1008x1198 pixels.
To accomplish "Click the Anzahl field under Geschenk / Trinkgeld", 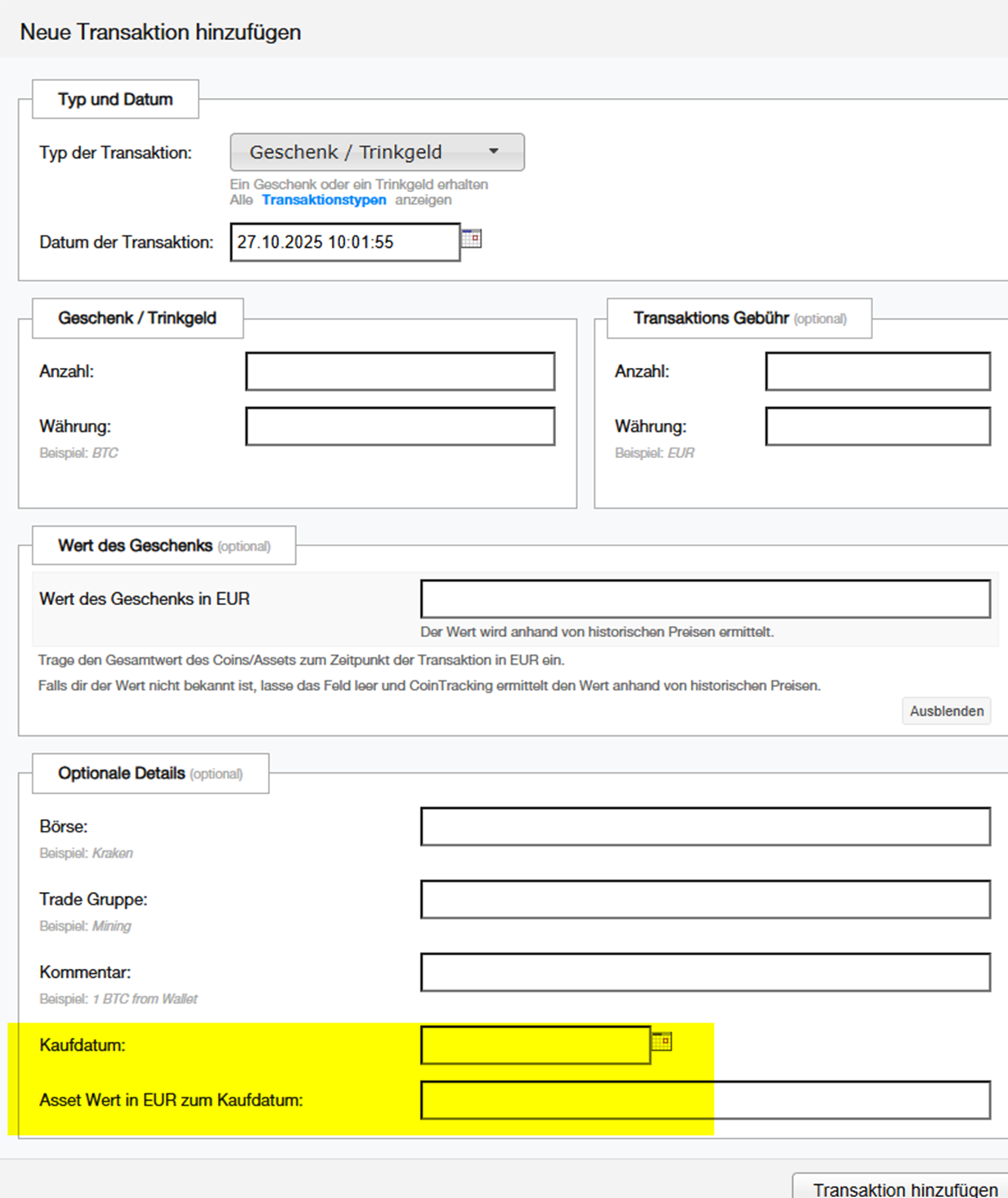I will point(401,371).
